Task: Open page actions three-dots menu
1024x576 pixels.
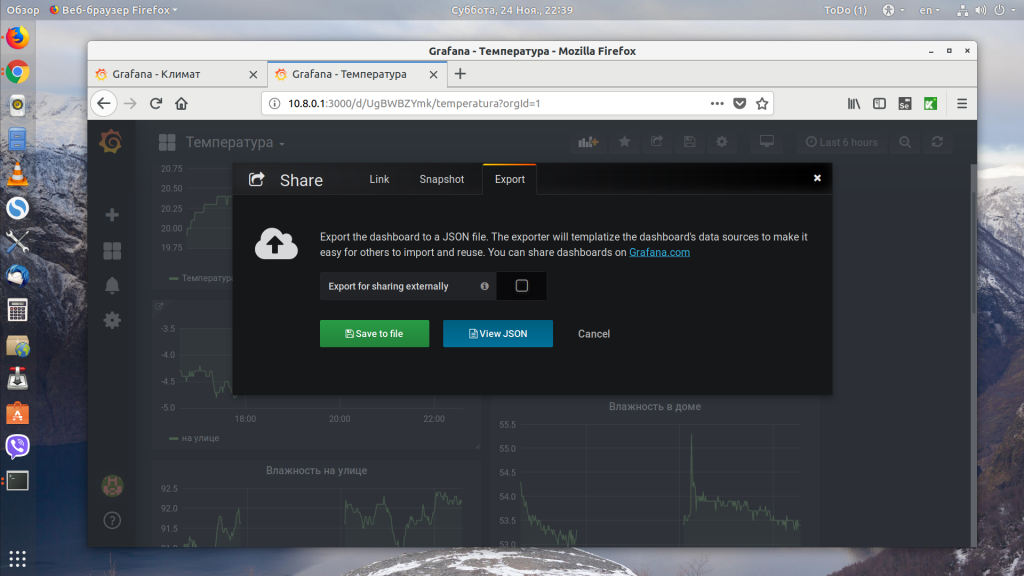Action: (x=717, y=103)
